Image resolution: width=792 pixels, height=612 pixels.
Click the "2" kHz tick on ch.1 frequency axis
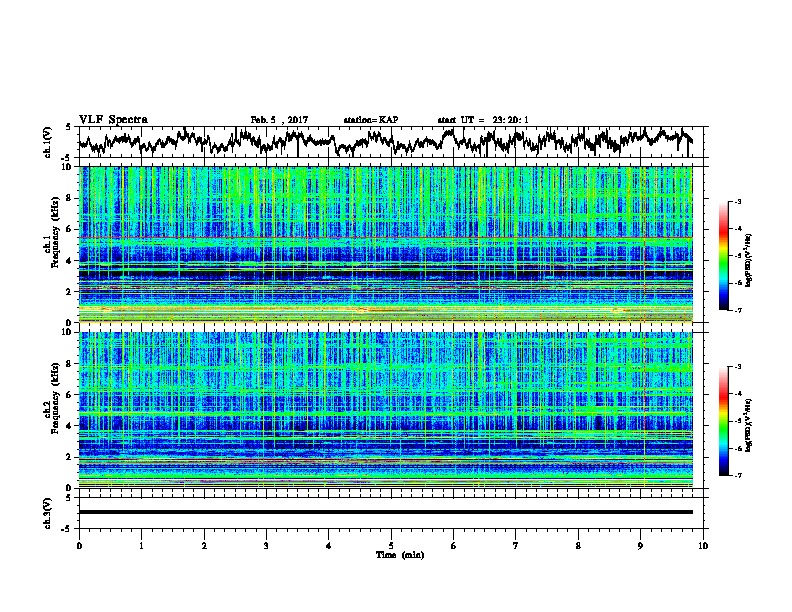tap(69, 291)
